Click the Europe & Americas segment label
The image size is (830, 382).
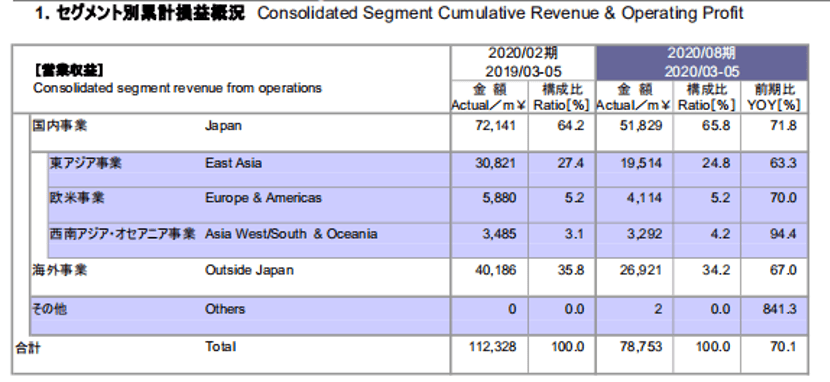pyautogui.click(x=263, y=198)
